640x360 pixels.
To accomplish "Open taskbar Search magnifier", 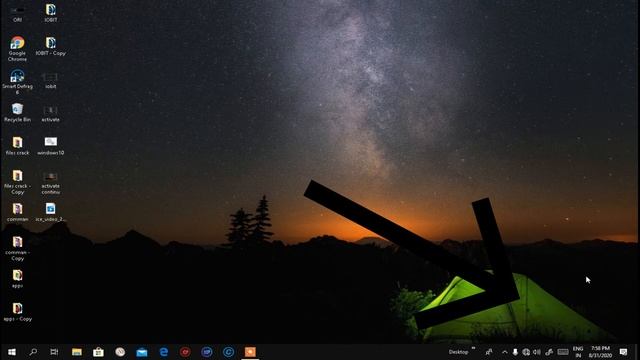I will pyautogui.click(x=33, y=352).
